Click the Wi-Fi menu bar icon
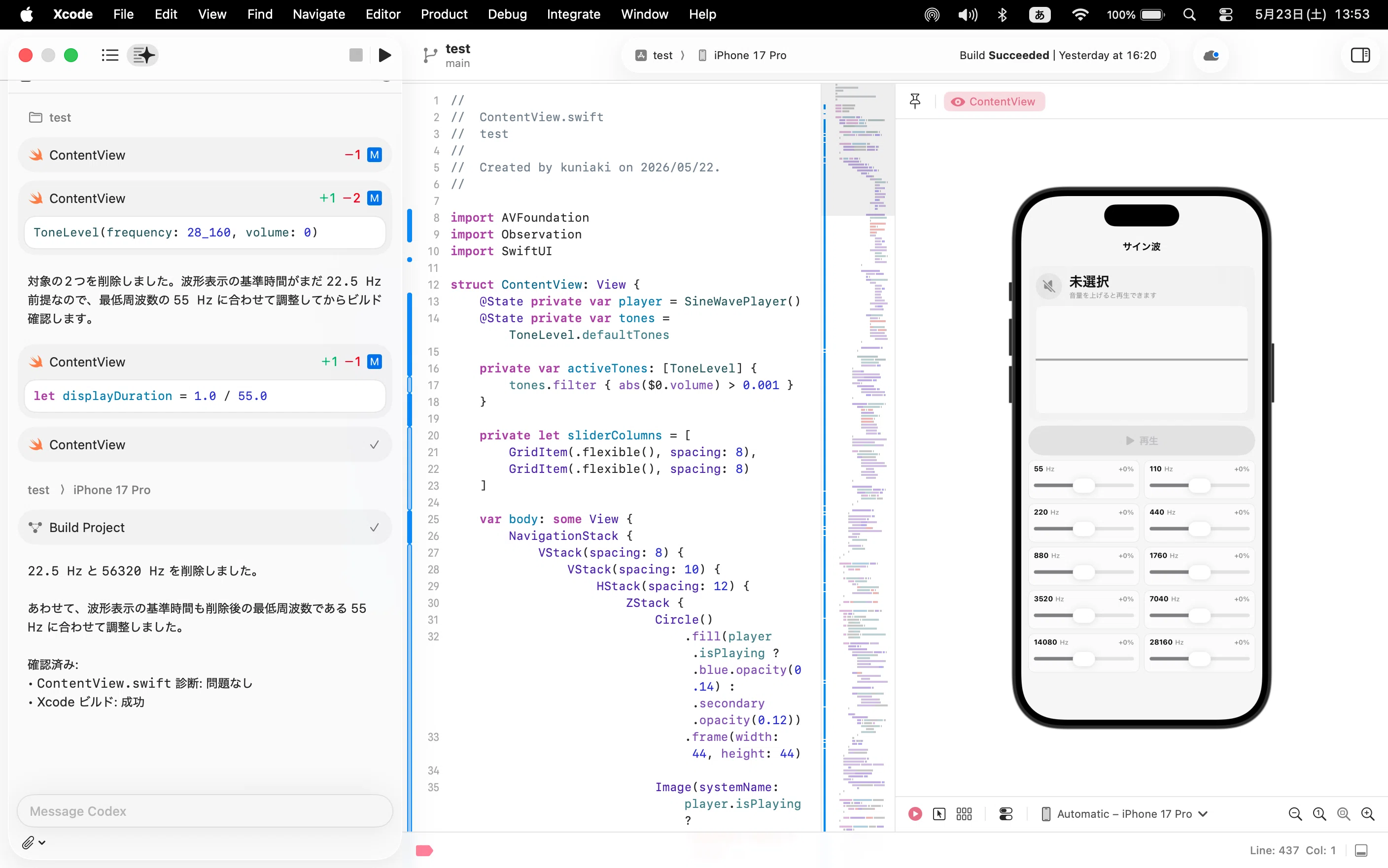 pyautogui.click(x=1079, y=14)
